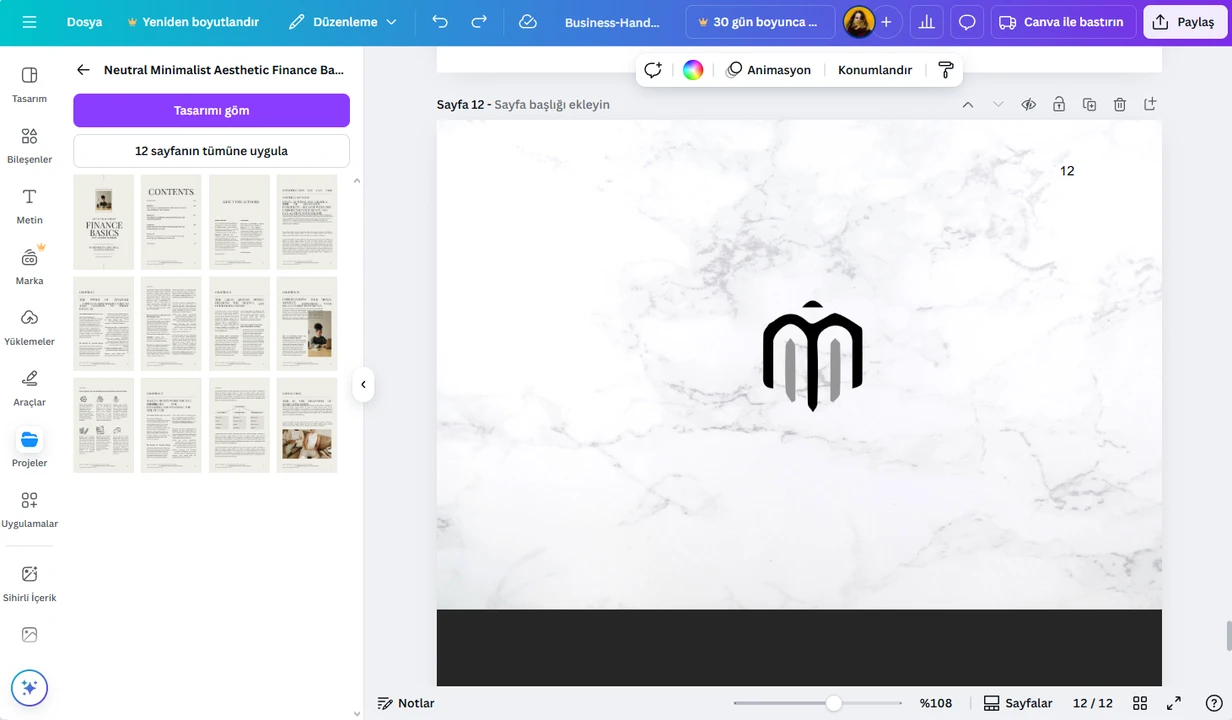Undo the last action

click(x=440, y=22)
